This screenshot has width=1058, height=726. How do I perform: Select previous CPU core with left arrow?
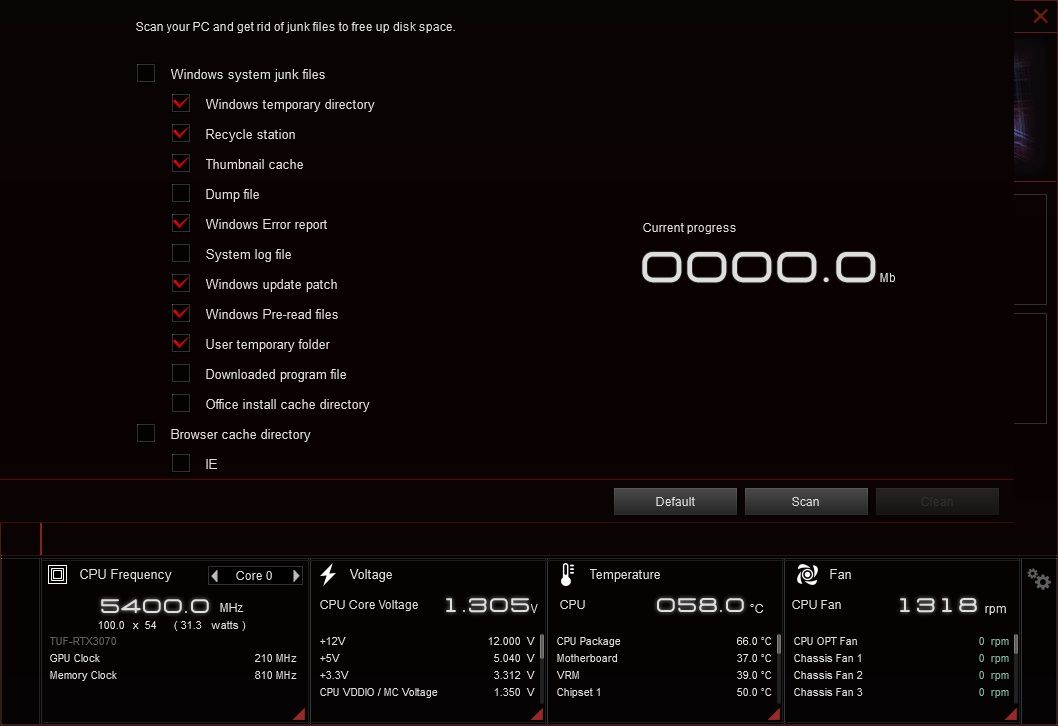pyautogui.click(x=215, y=576)
